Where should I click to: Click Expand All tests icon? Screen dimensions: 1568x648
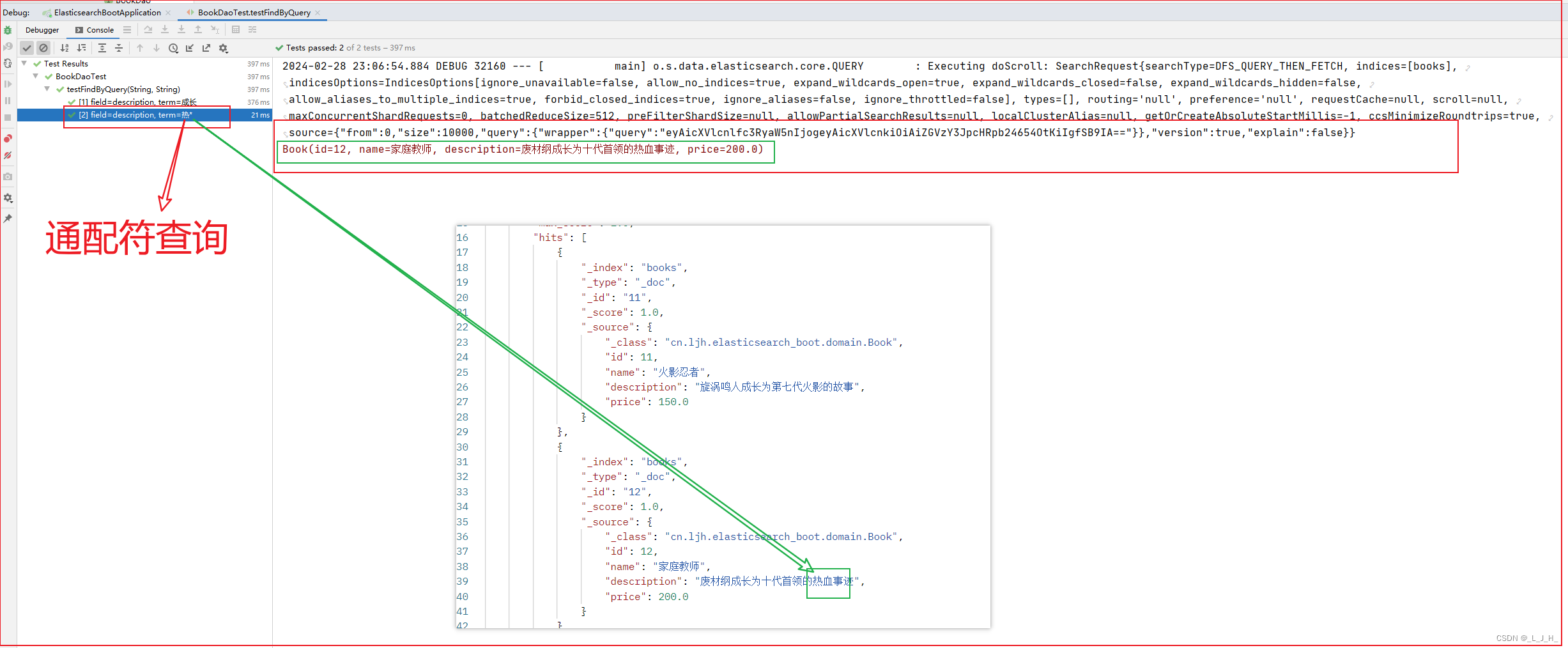(102, 48)
